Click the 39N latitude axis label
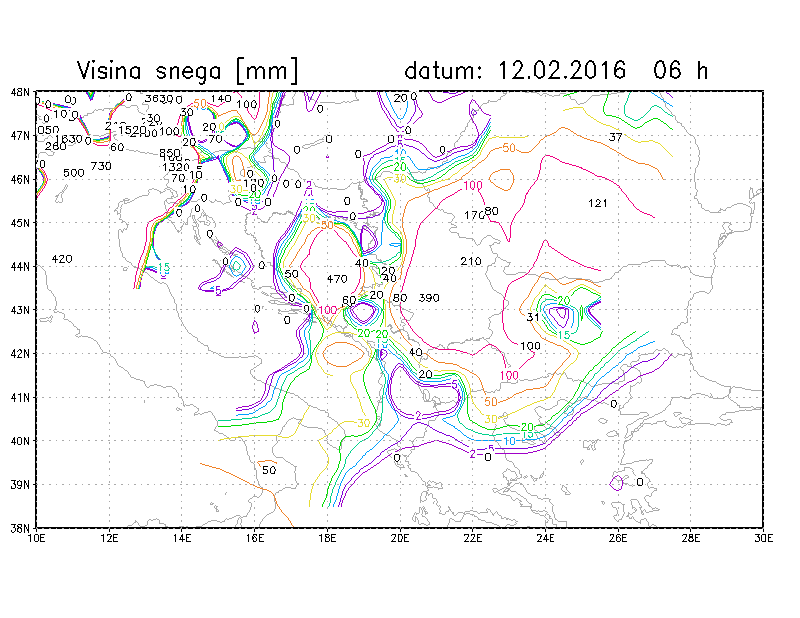 tap(20, 484)
